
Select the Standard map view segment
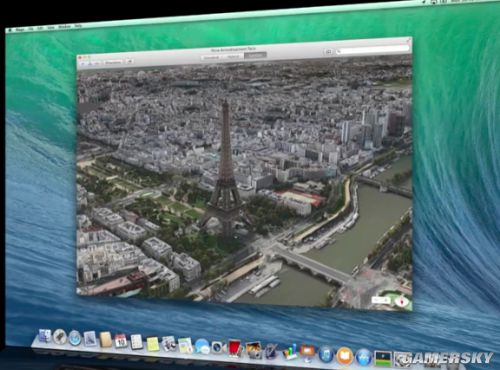point(212,57)
